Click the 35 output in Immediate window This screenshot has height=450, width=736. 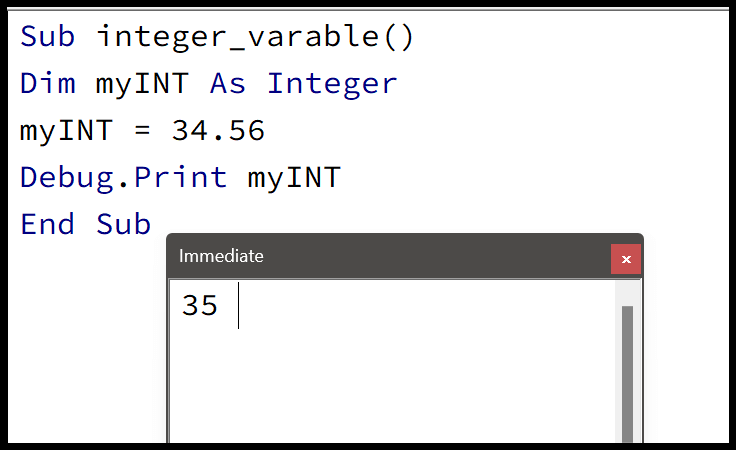pos(199,305)
